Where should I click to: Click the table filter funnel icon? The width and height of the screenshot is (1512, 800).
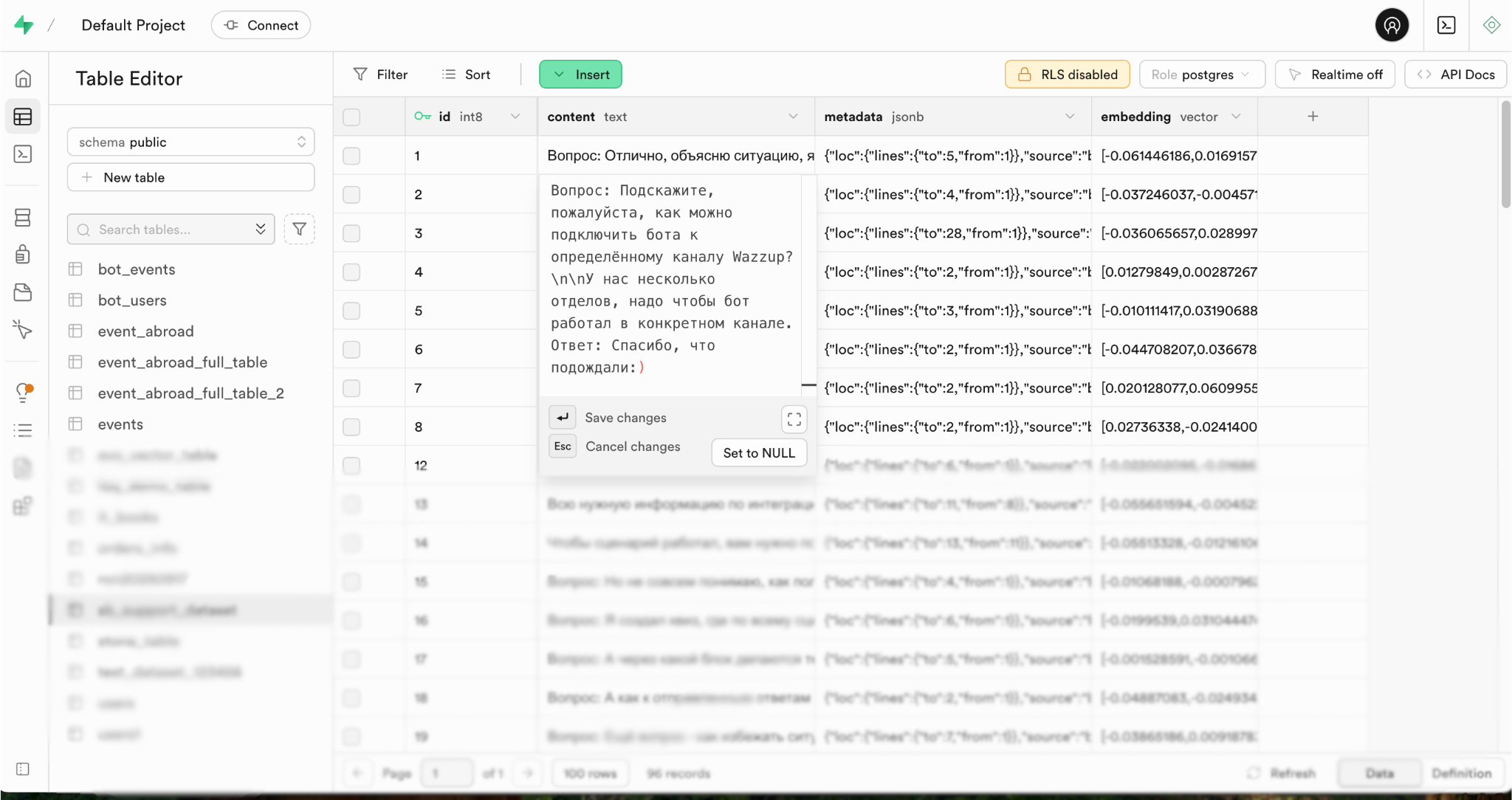tap(299, 230)
